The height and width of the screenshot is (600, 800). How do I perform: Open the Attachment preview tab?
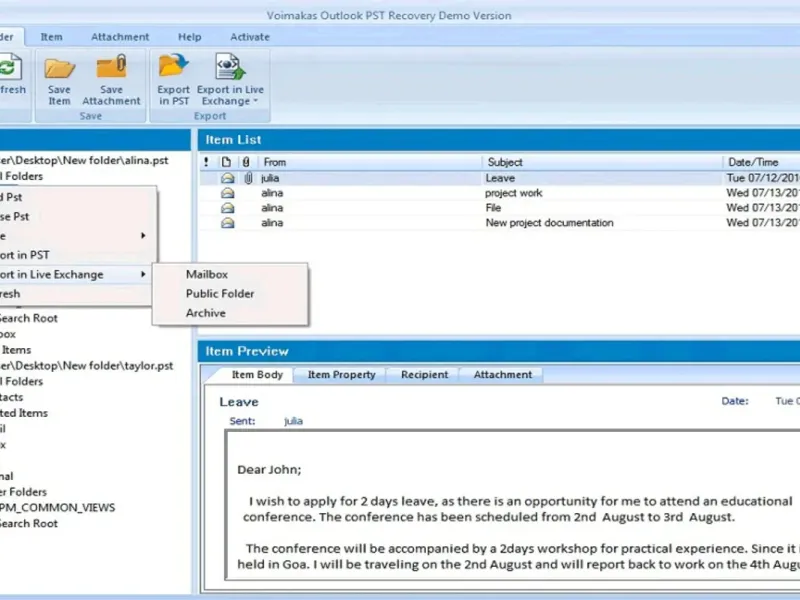click(x=503, y=374)
